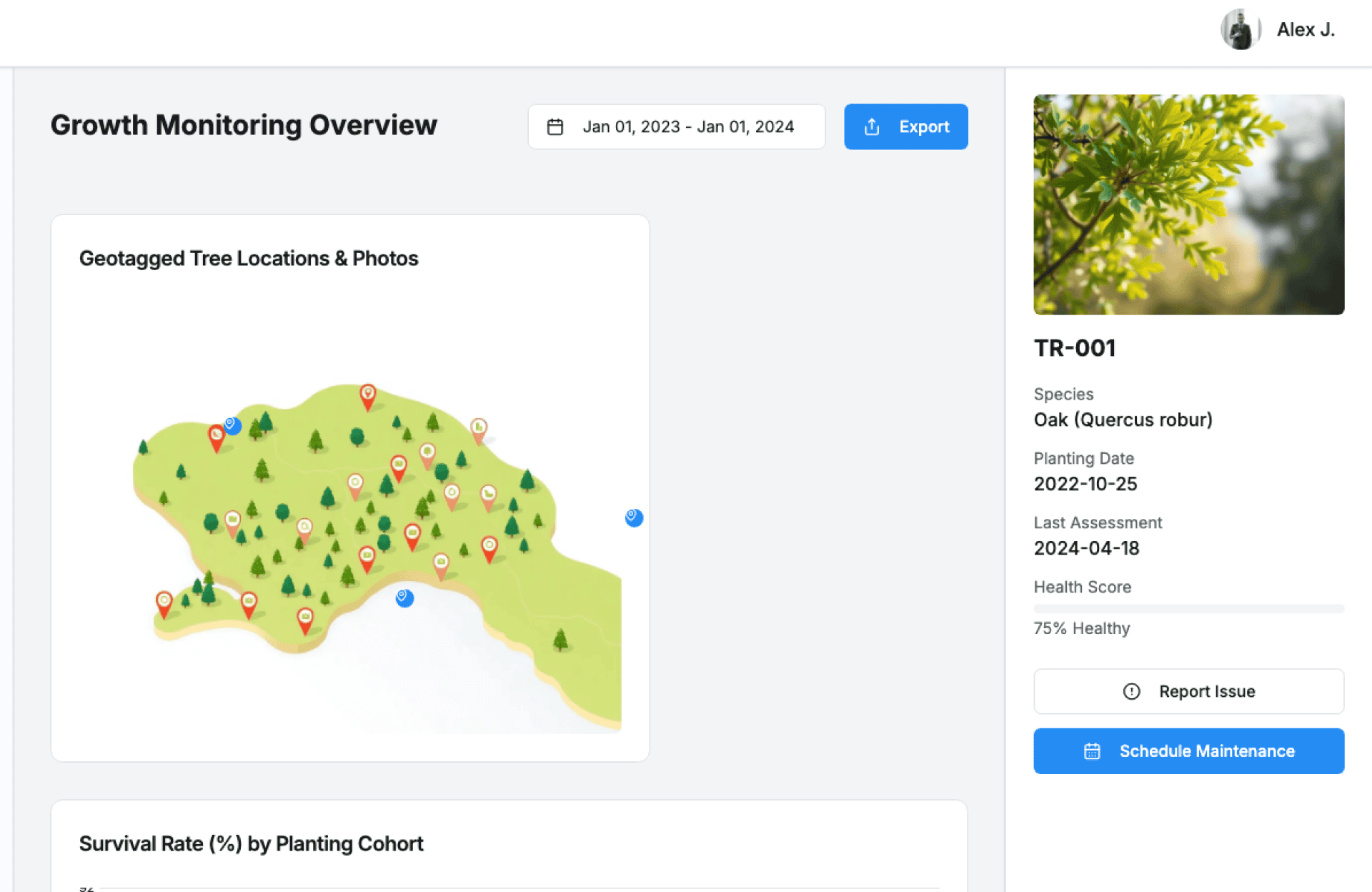Click the upload icon on the Export button
Screen dimensions: 1372x892
click(872, 127)
